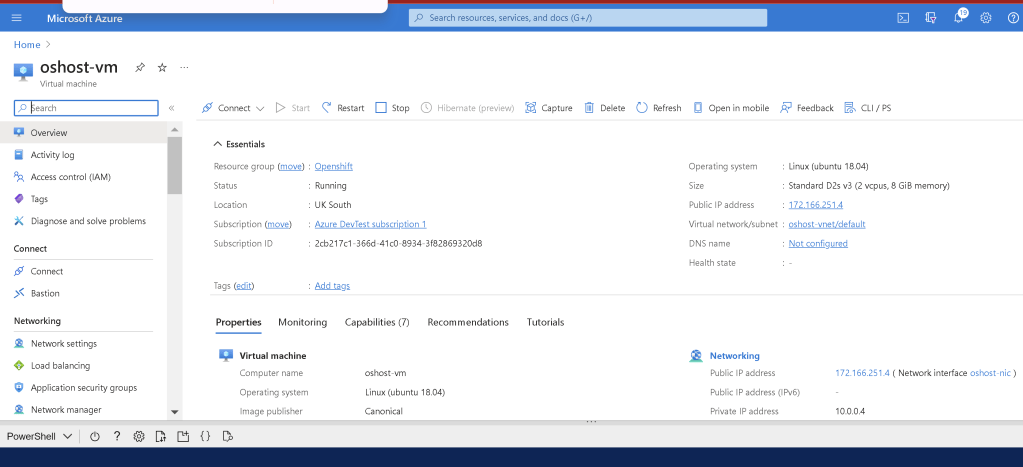Open upload/download files icon in Cloud Shell
The width and height of the screenshot is (1023, 467).
coord(160,437)
